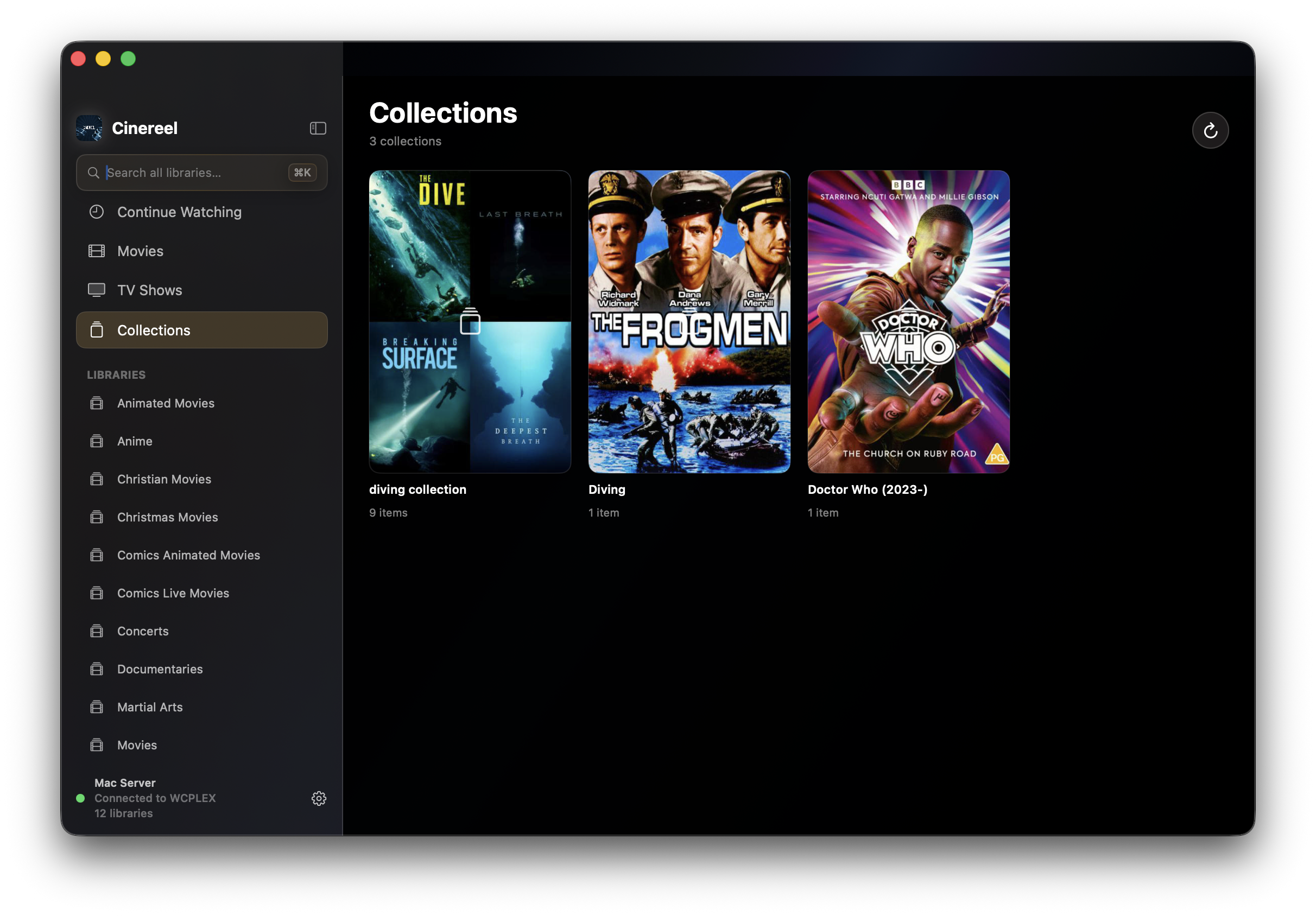Click the LIBRARIES section header
The width and height of the screenshot is (1316, 916).
[x=116, y=374]
